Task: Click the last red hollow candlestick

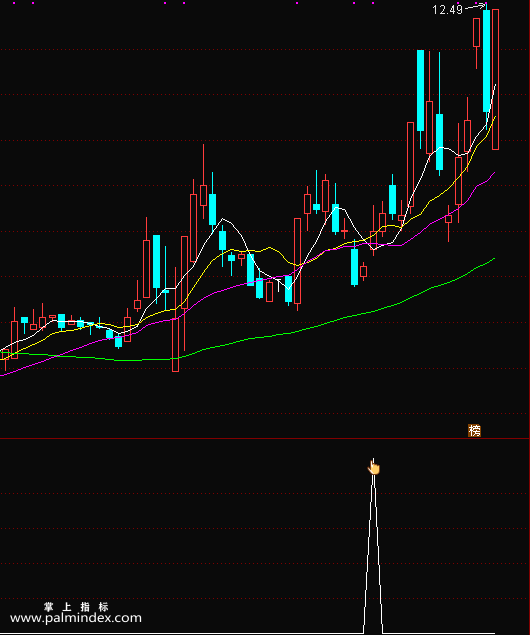Action: [x=496, y=79]
